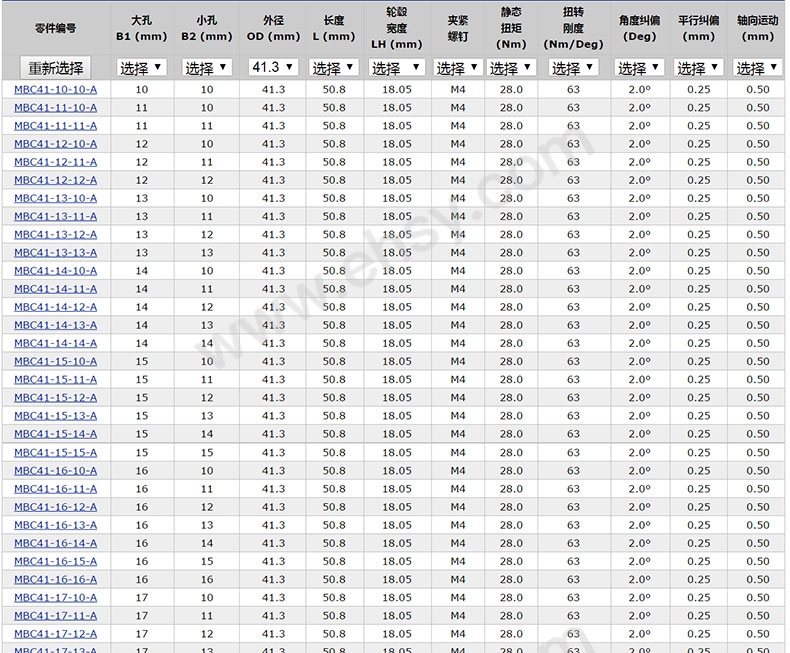
Task: Open part link MBC41-10-10-A
Action: point(55,90)
